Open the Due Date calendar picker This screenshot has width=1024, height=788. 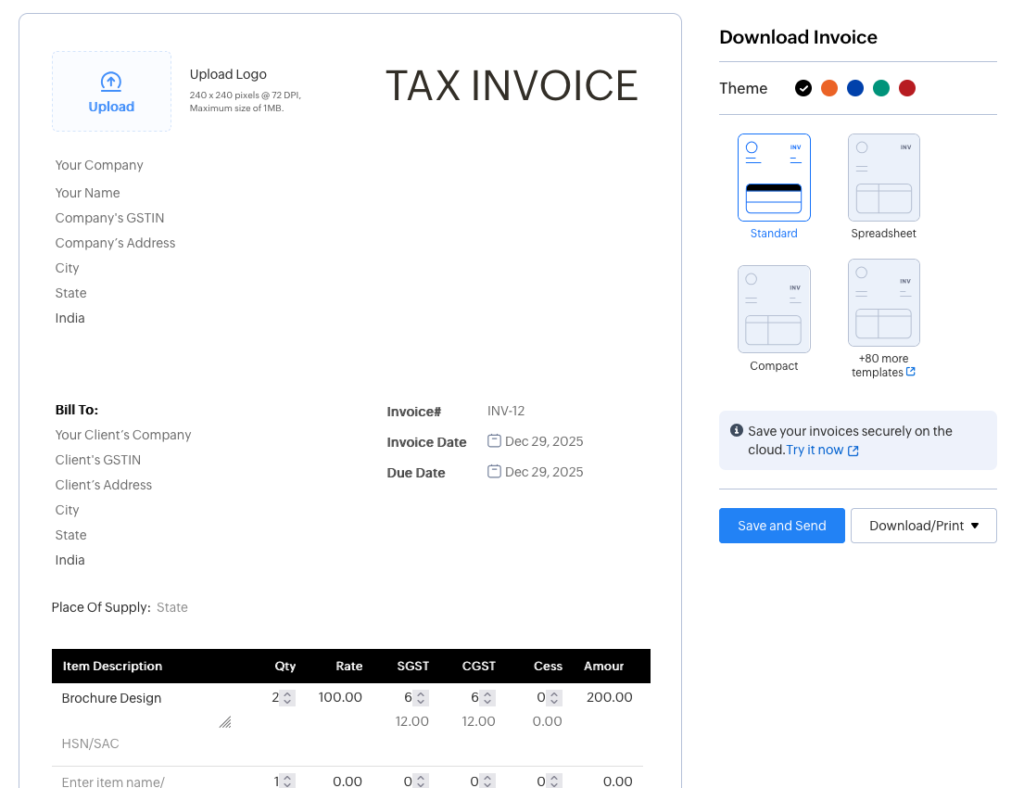point(494,471)
